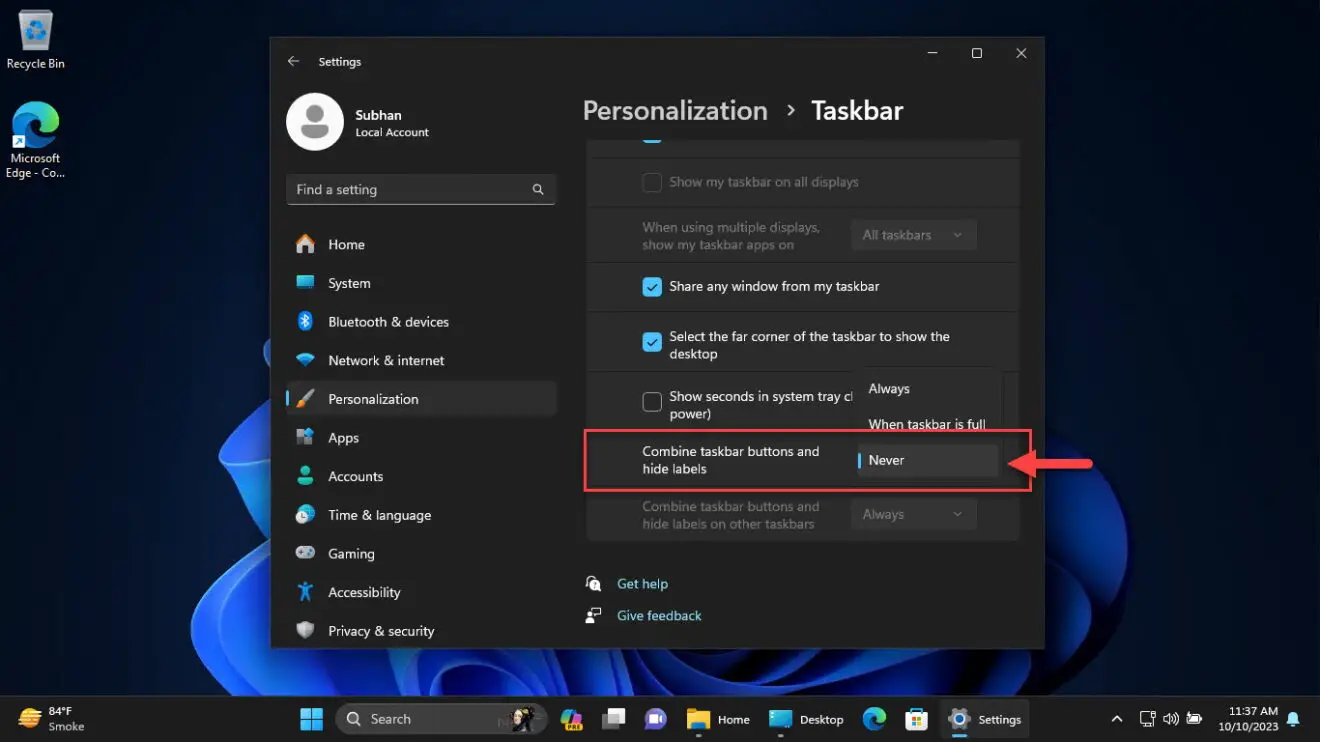Screen dimensions: 1320x742
Task: Open the Combine taskbar buttons dropdown
Action: point(926,460)
